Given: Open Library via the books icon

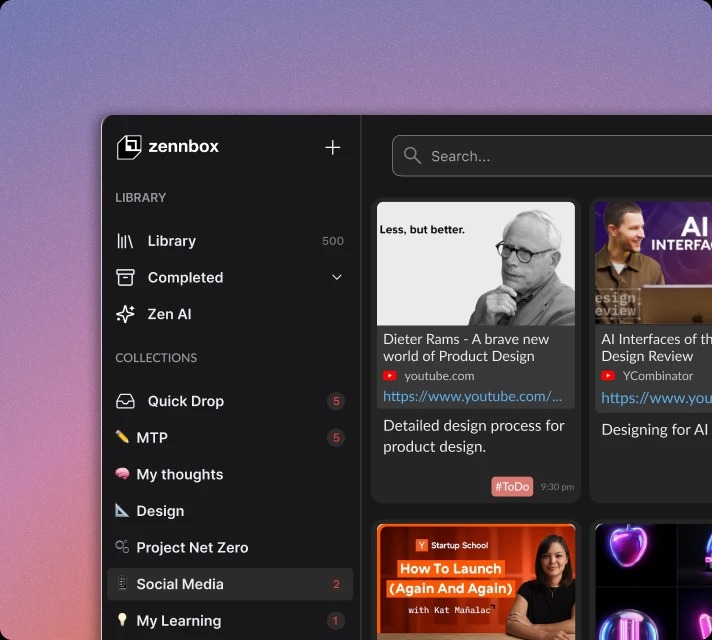Looking at the screenshot, I should (125, 241).
